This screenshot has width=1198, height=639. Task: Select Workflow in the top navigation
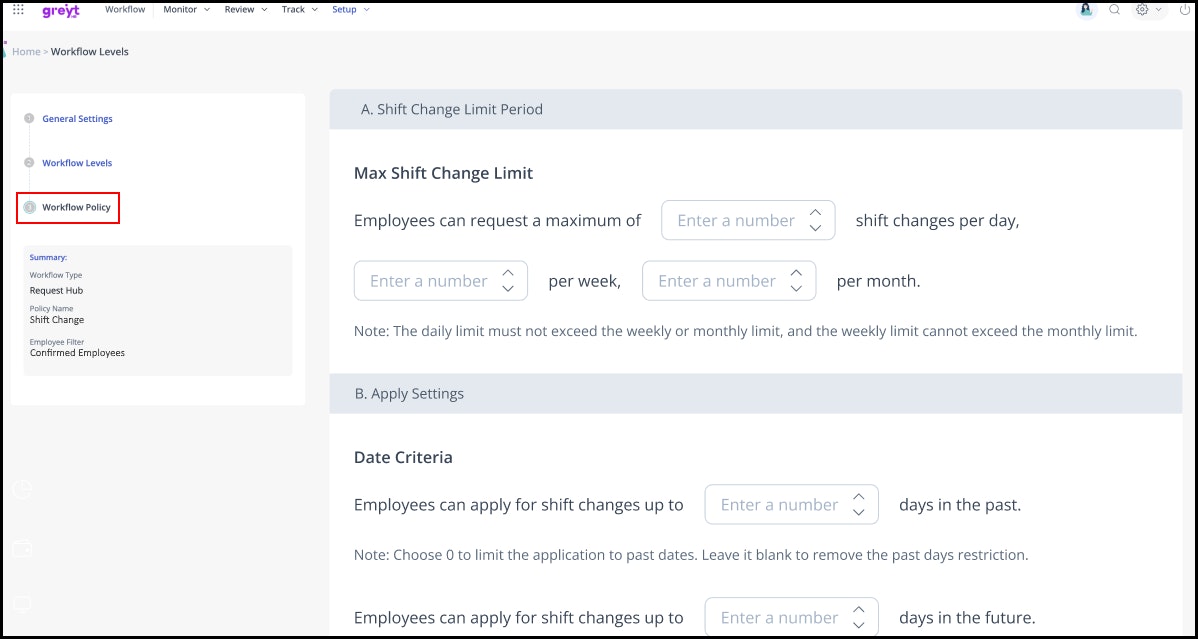(125, 10)
